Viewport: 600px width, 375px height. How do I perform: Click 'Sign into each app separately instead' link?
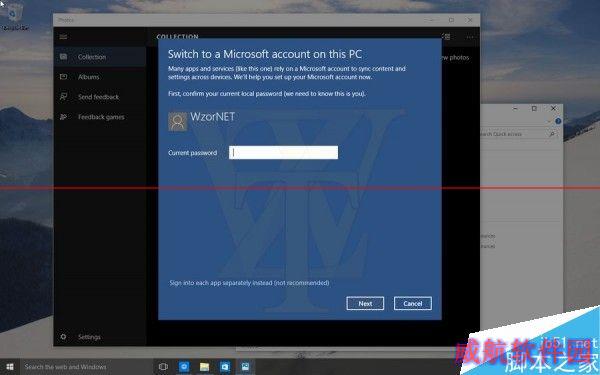(x=249, y=283)
